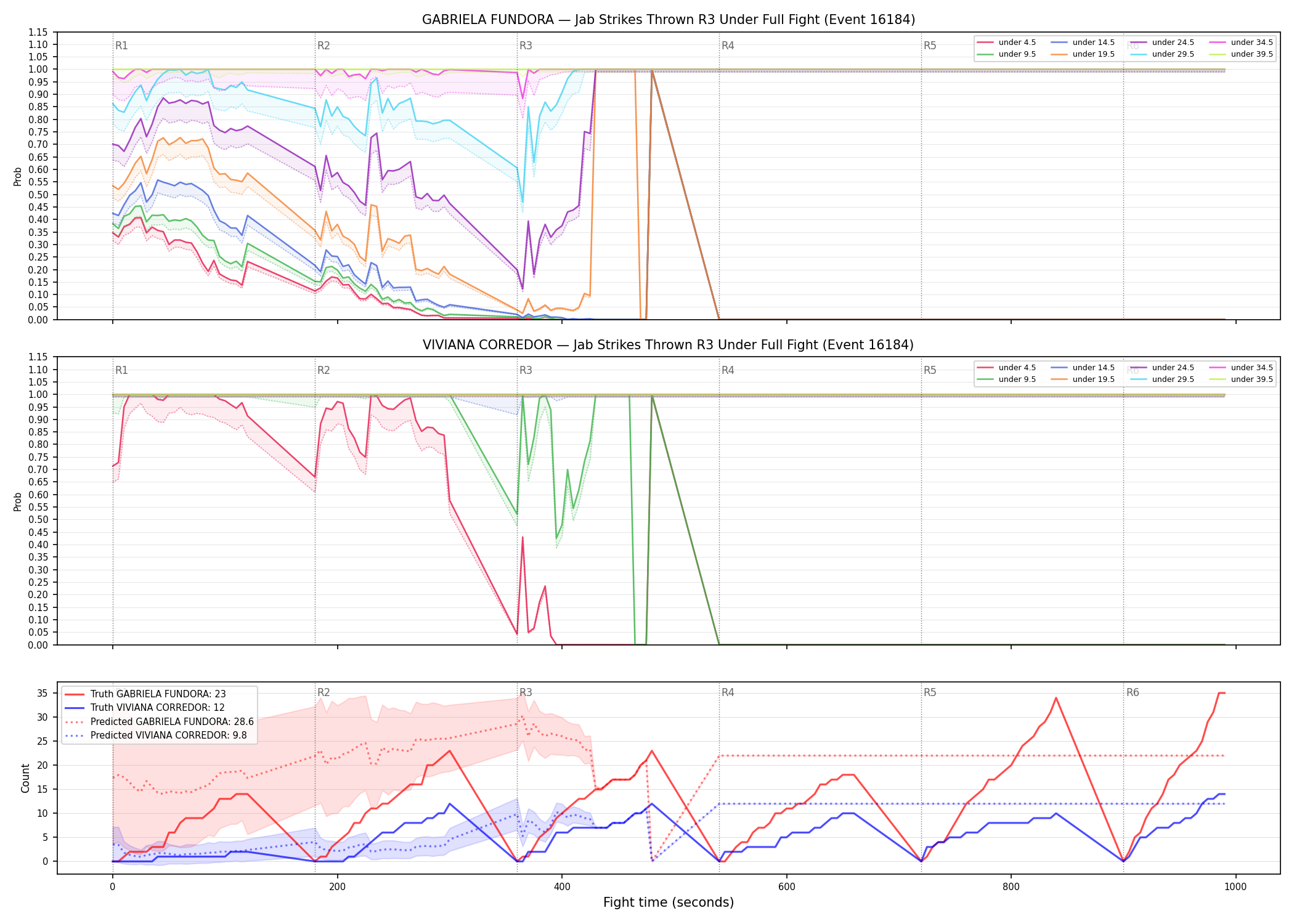Screen dimensions: 1294x924
Task: Click dotted red sample beside Predicted GABRIELA FUNDORA
Action: [x=74, y=722]
